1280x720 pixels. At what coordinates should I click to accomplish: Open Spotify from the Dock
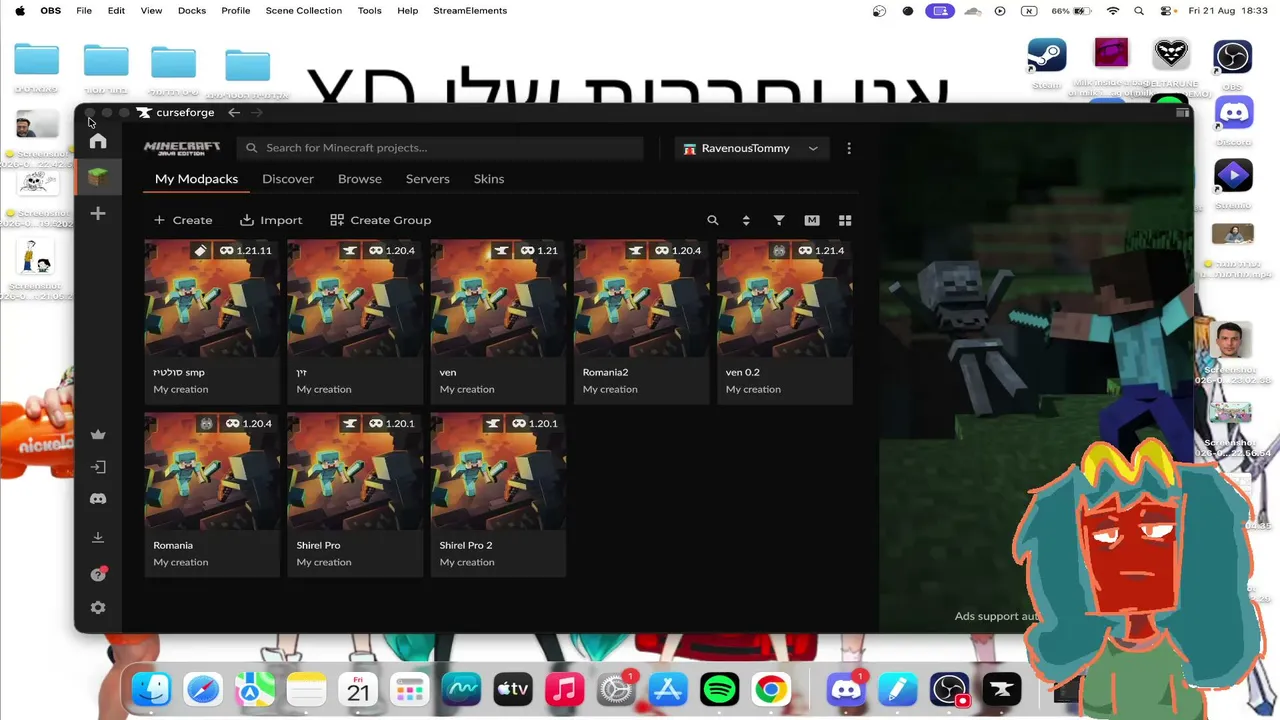tap(719, 689)
